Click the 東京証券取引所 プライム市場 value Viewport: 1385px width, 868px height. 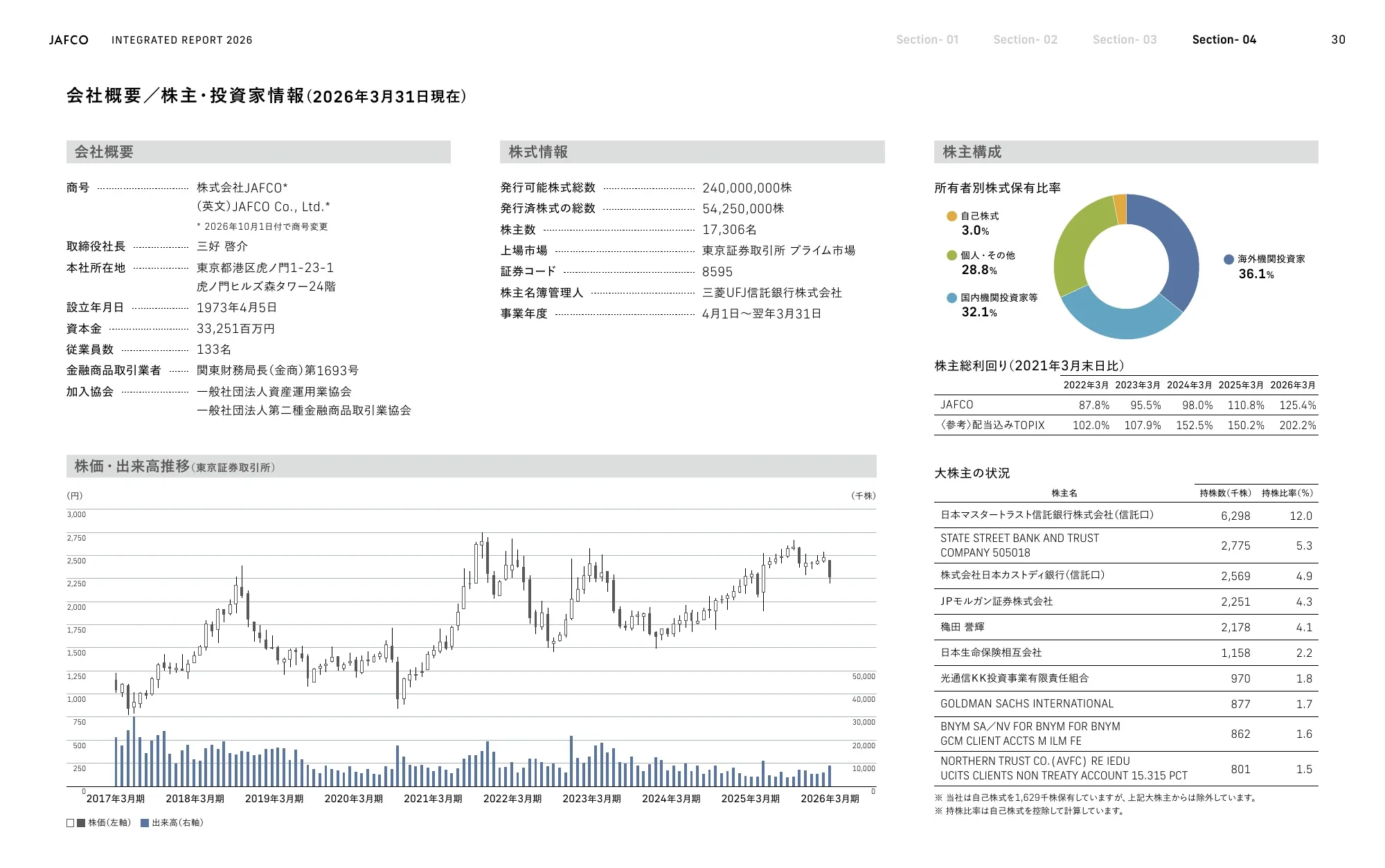pos(778,251)
